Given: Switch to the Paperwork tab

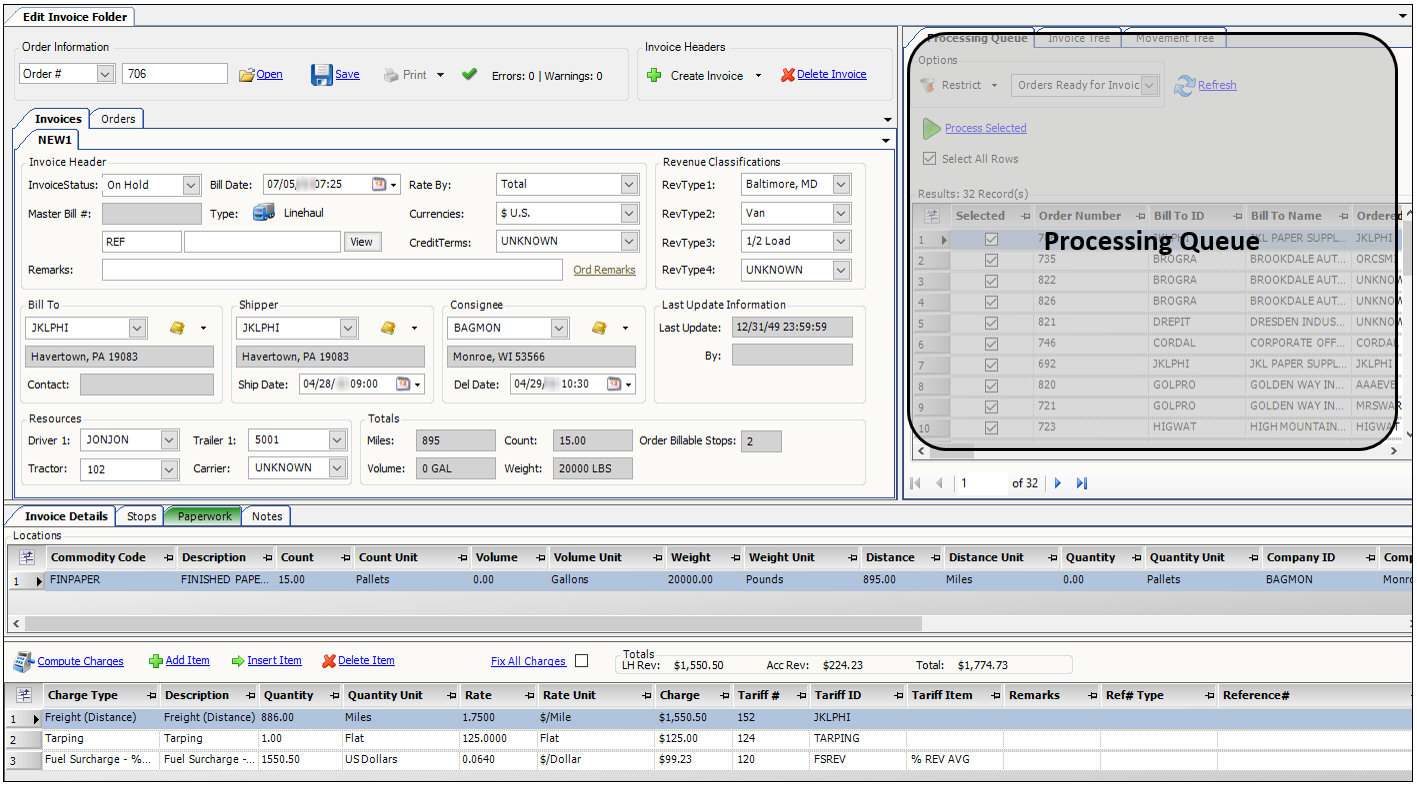Looking at the screenshot, I should point(204,516).
